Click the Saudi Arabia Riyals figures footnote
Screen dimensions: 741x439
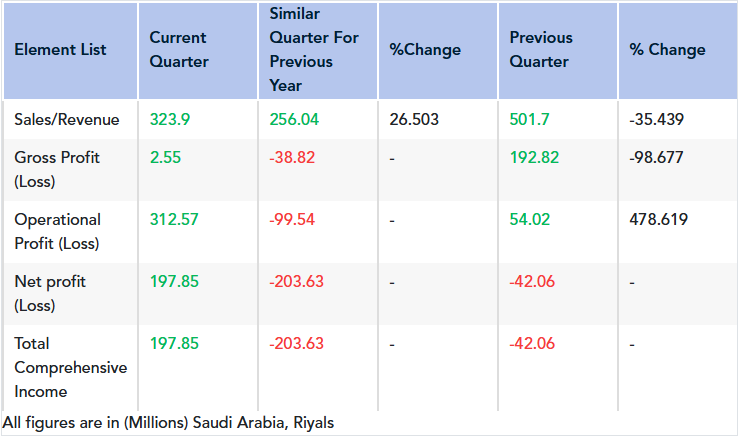(168, 423)
